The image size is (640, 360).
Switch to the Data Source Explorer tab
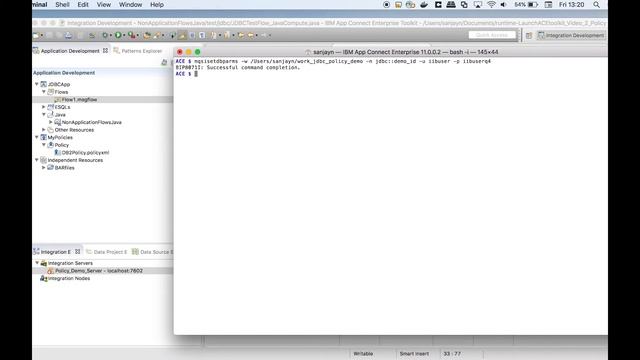pyautogui.click(x=152, y=252)
